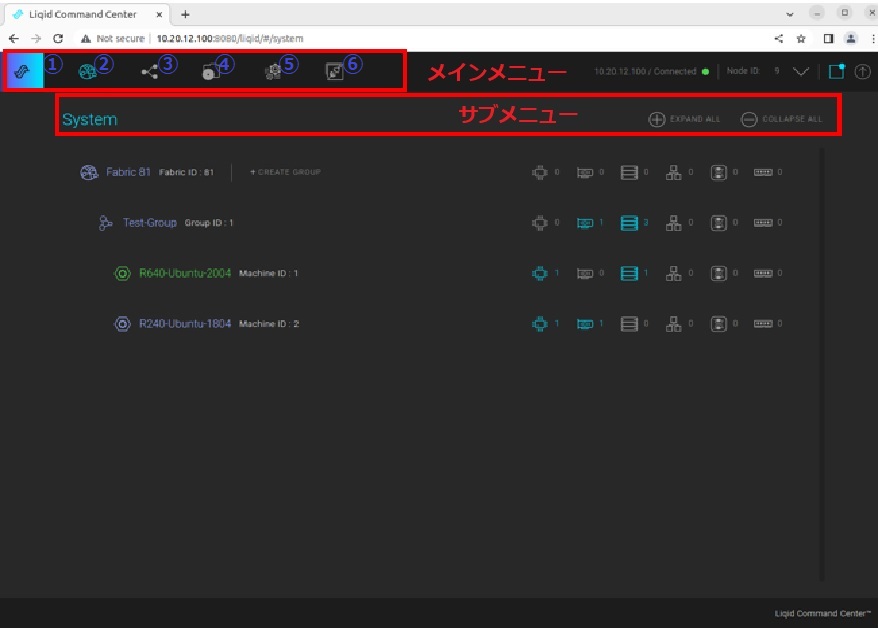Open the sixth main menu resize icon
Screen dimensions: 878x628
334,72
